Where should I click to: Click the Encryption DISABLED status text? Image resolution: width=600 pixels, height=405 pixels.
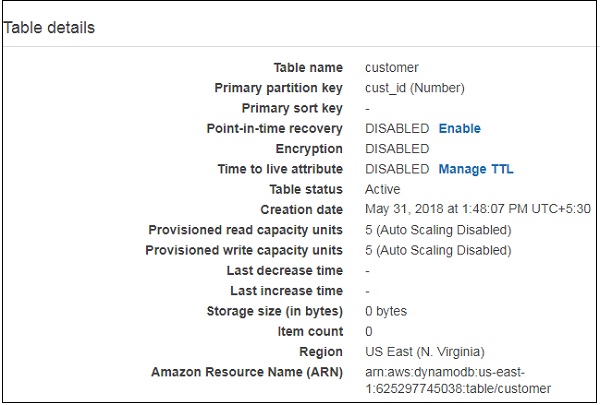[397, 149]
